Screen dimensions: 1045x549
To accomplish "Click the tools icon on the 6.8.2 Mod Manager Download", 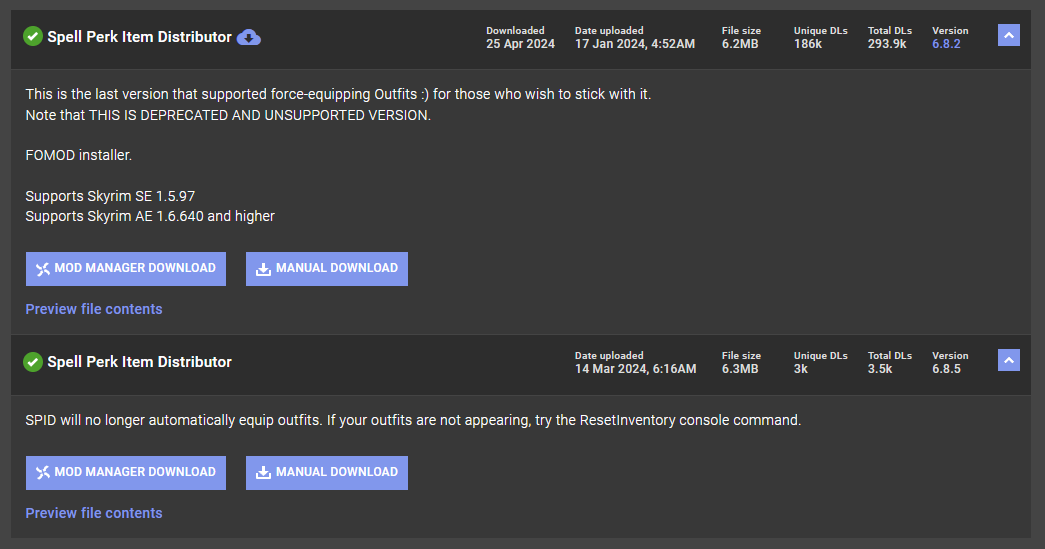I will [x=43, y=269].
